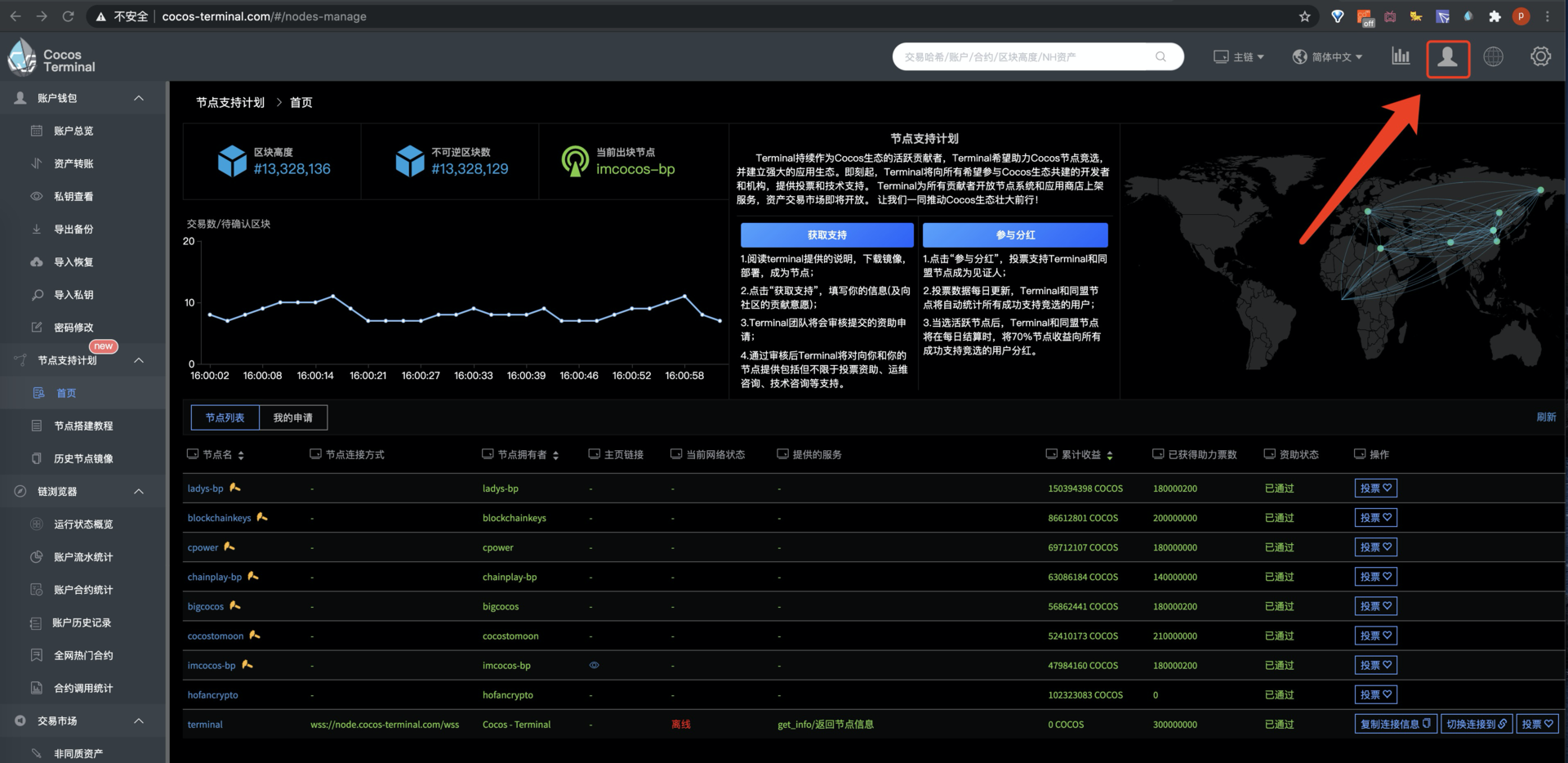Open 账户流水统计 in the sidebar
Screen dimensions: 1568x763
(82, 556)
